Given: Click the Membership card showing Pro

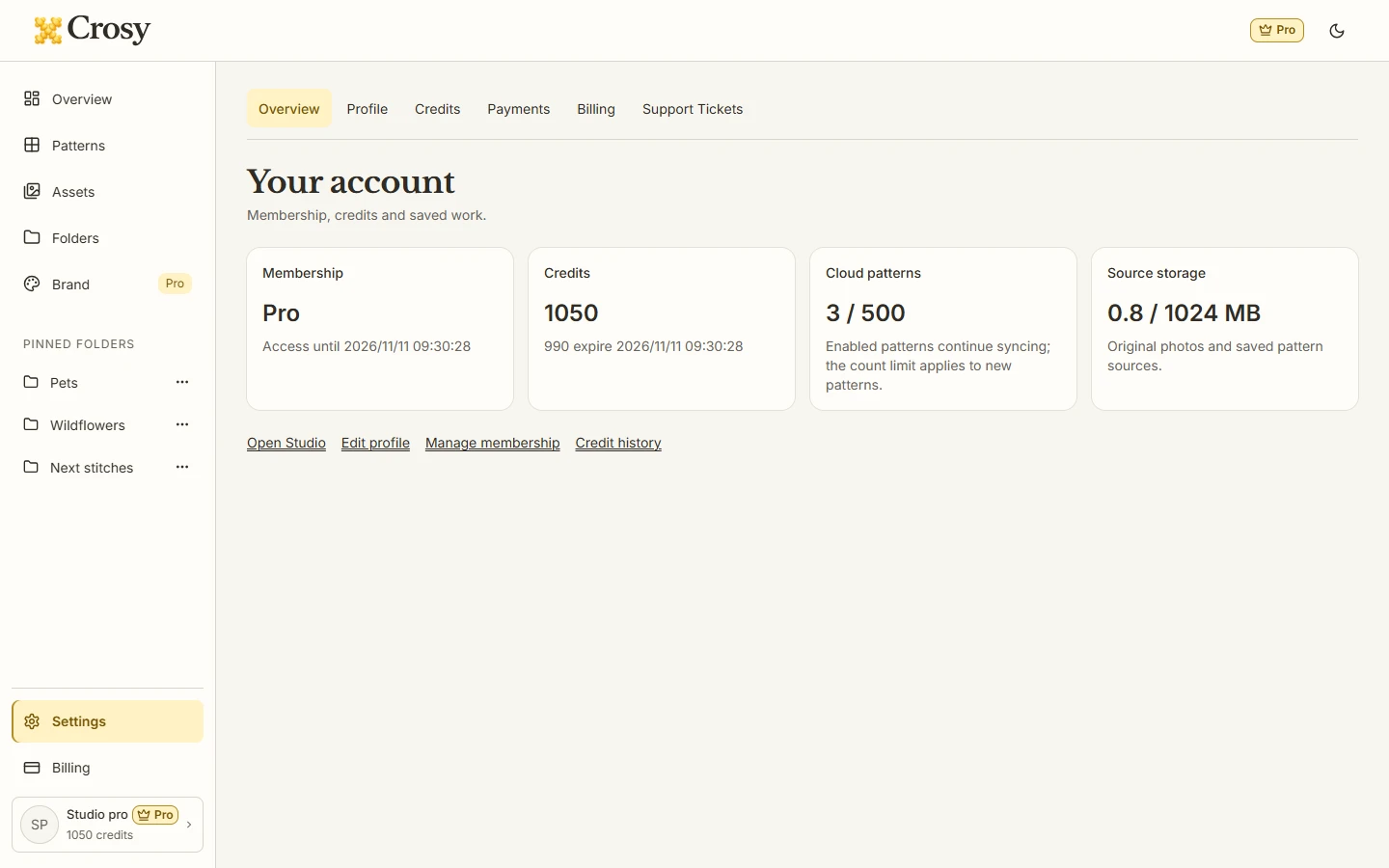Looking at the screenshot, I should click(x=380, y=329).
